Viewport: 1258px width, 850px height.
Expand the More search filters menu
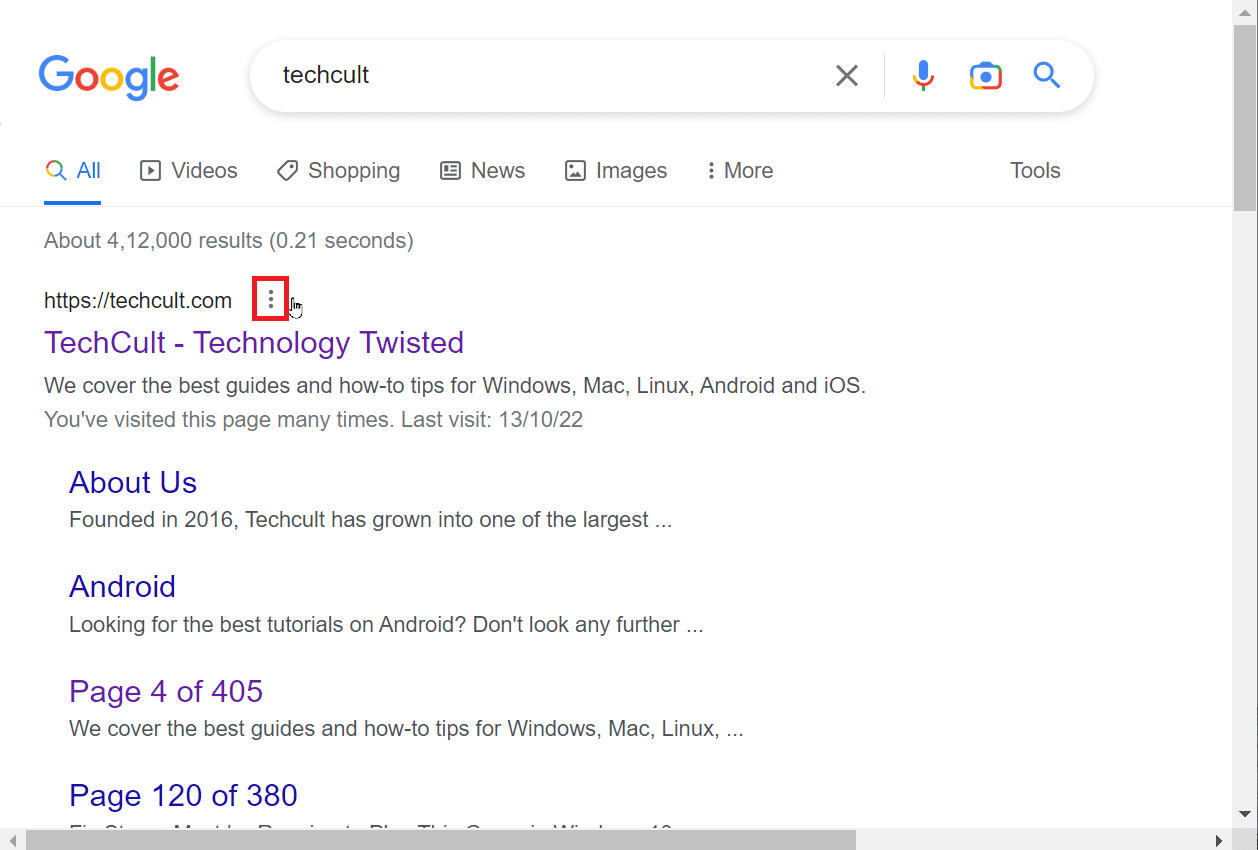tap(740, 171)
